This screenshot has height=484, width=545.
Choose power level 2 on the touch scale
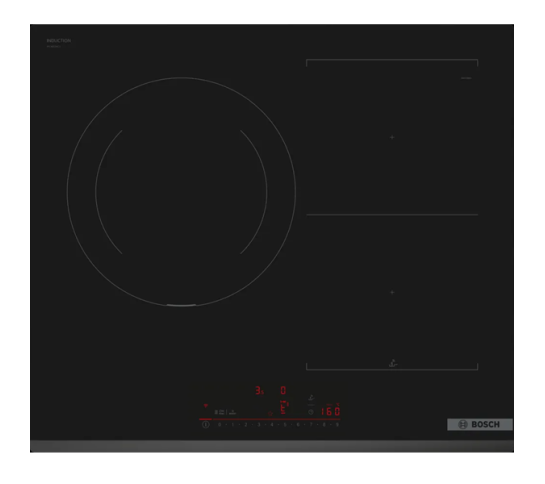coord(246,425)
